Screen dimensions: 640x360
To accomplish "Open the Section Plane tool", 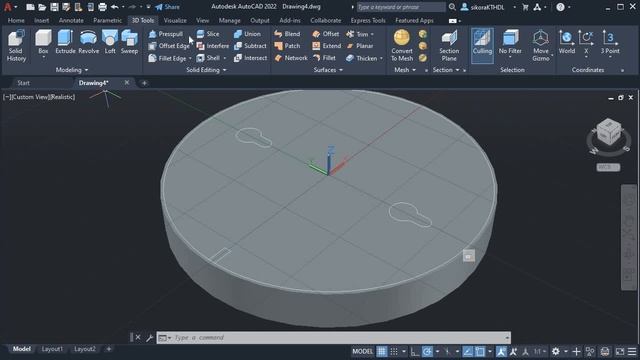I will tap(449, 46).
